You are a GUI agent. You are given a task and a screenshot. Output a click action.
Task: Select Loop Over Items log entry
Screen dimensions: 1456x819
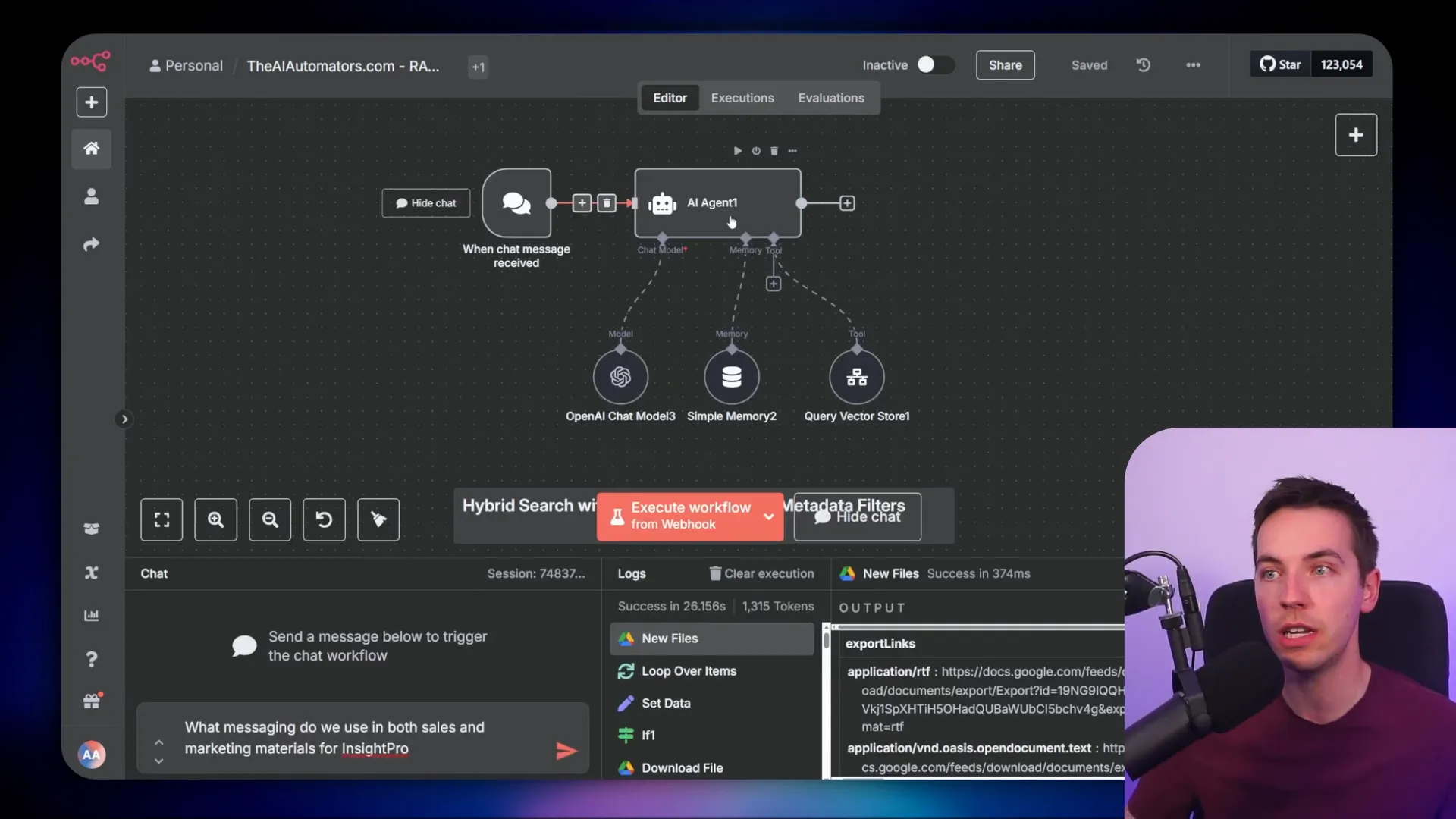coord(712,671)
